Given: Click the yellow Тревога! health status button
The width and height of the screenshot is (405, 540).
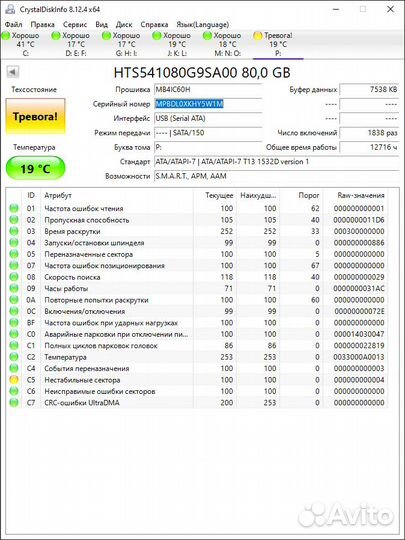Looking at the screenshot, I should pyautogui.click(x=35, y=116).
